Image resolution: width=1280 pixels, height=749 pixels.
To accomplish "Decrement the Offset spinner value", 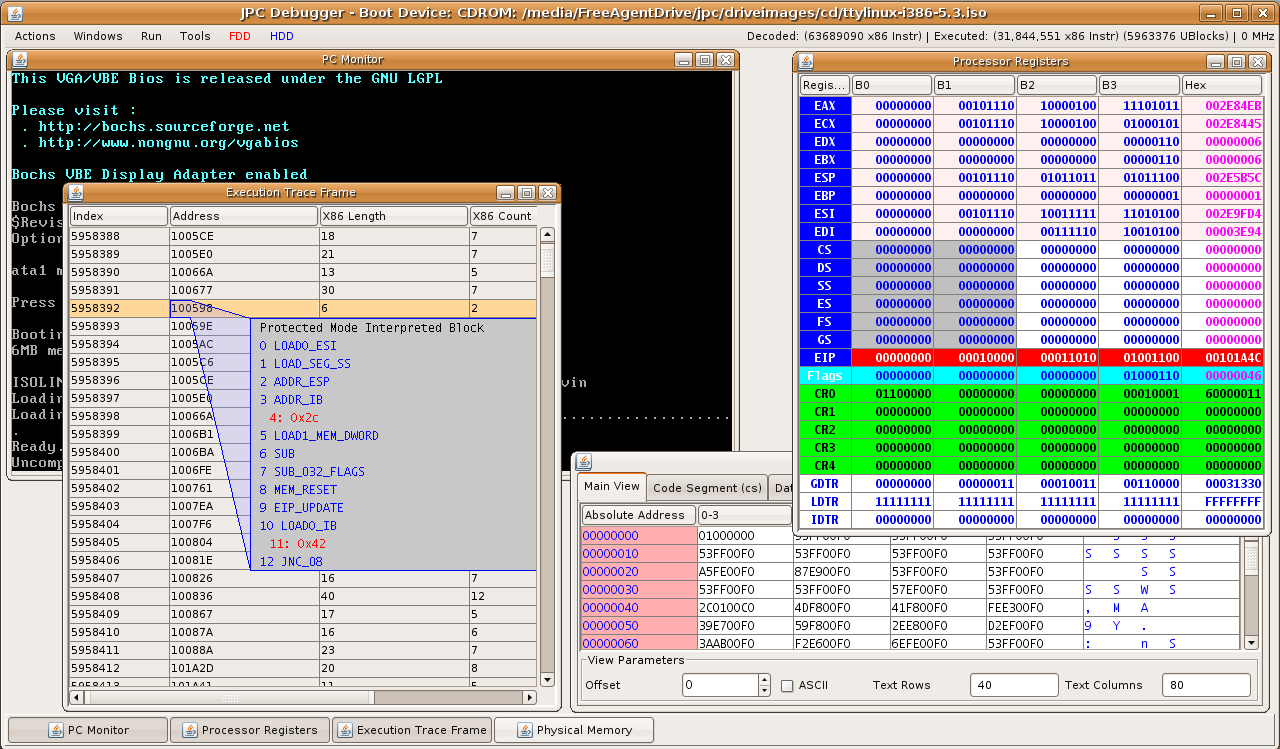I will (764, 691).
